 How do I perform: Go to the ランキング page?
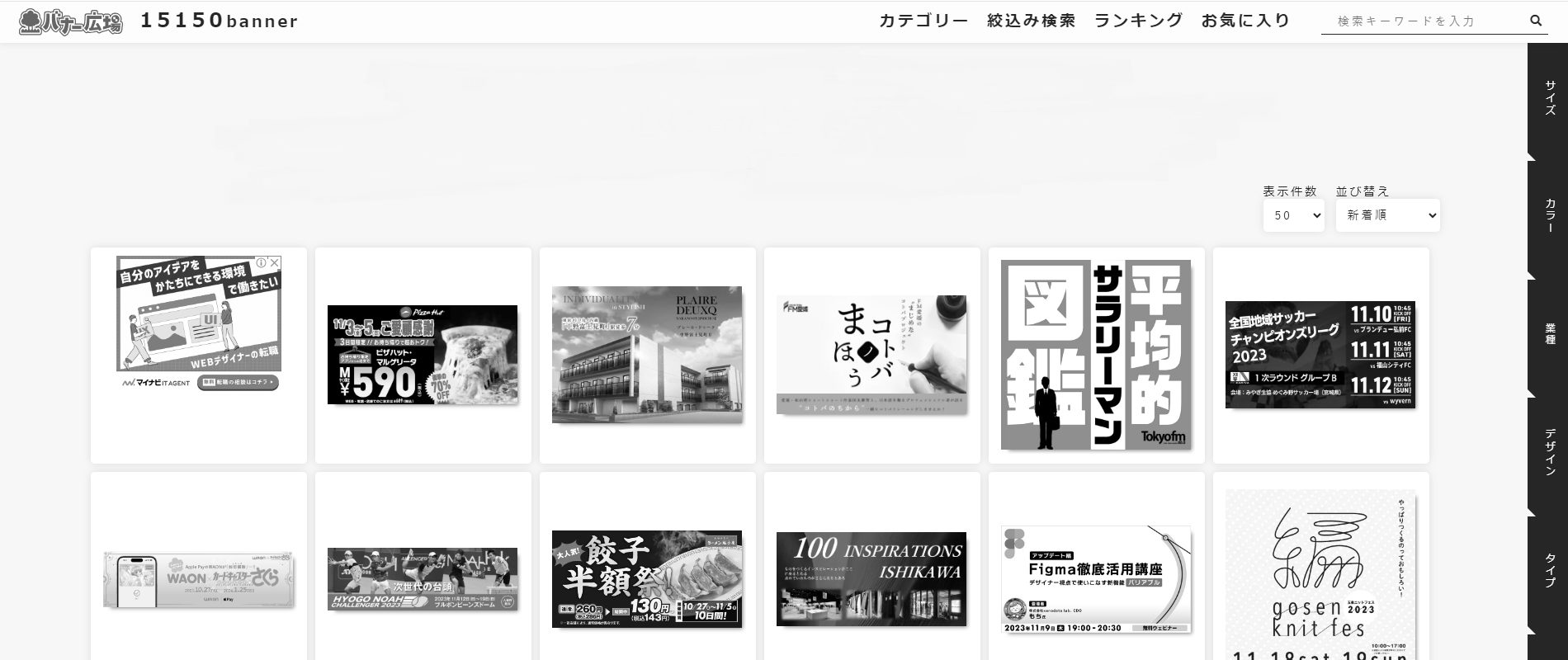click(1139, 21)
